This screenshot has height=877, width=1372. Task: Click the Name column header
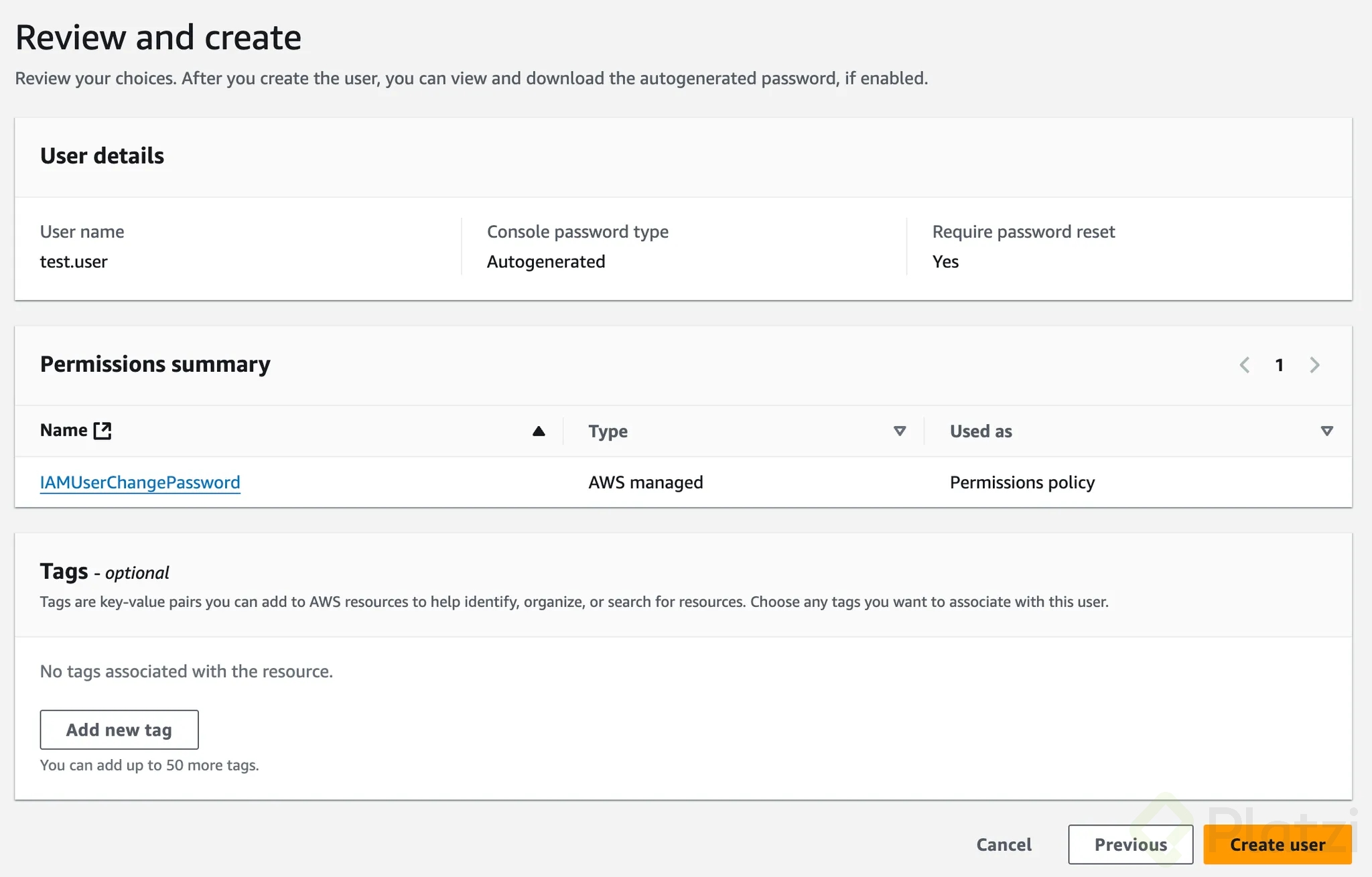click(64, 431)
